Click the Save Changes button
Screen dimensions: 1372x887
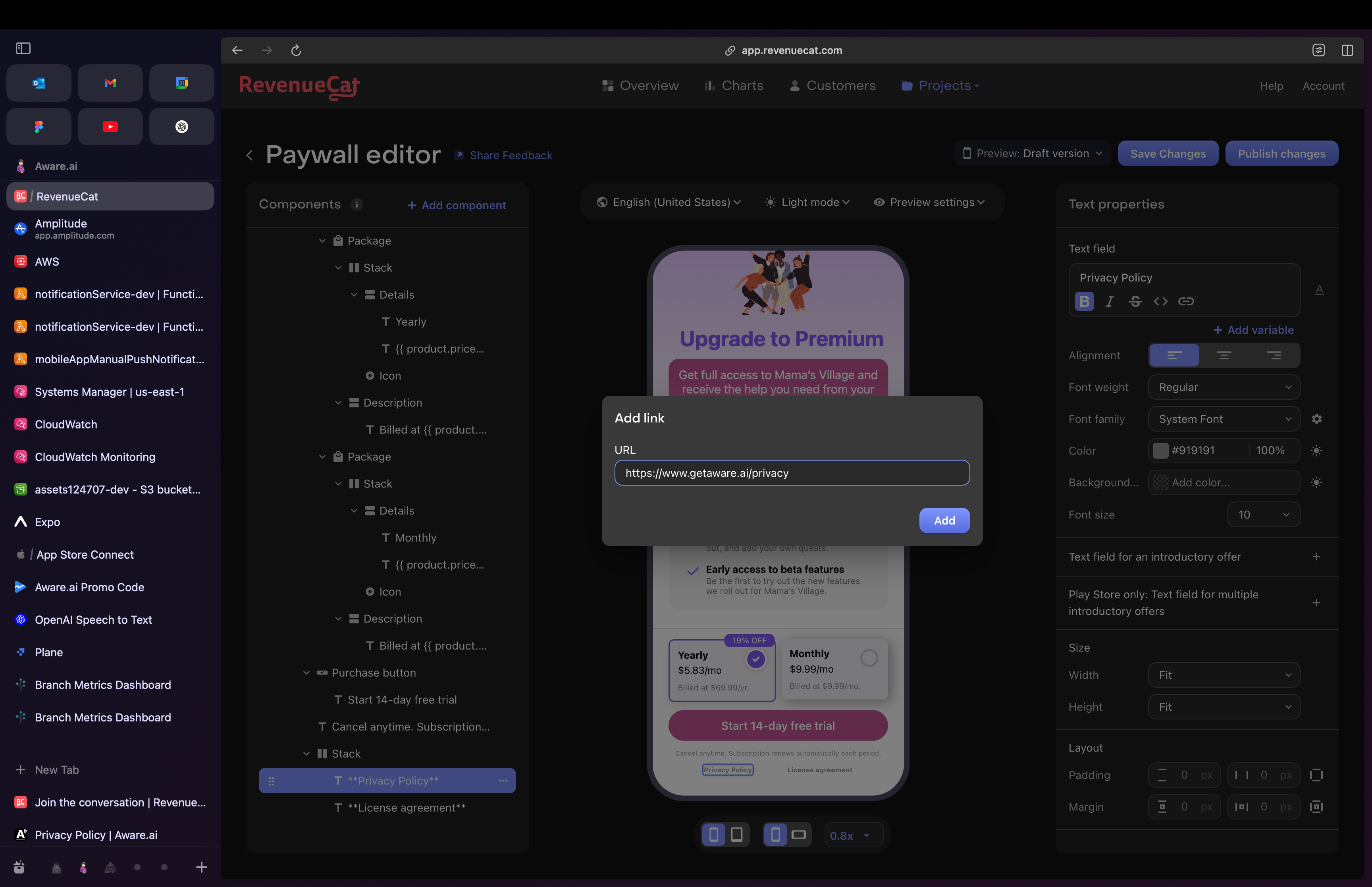[x=1168, y=153]
